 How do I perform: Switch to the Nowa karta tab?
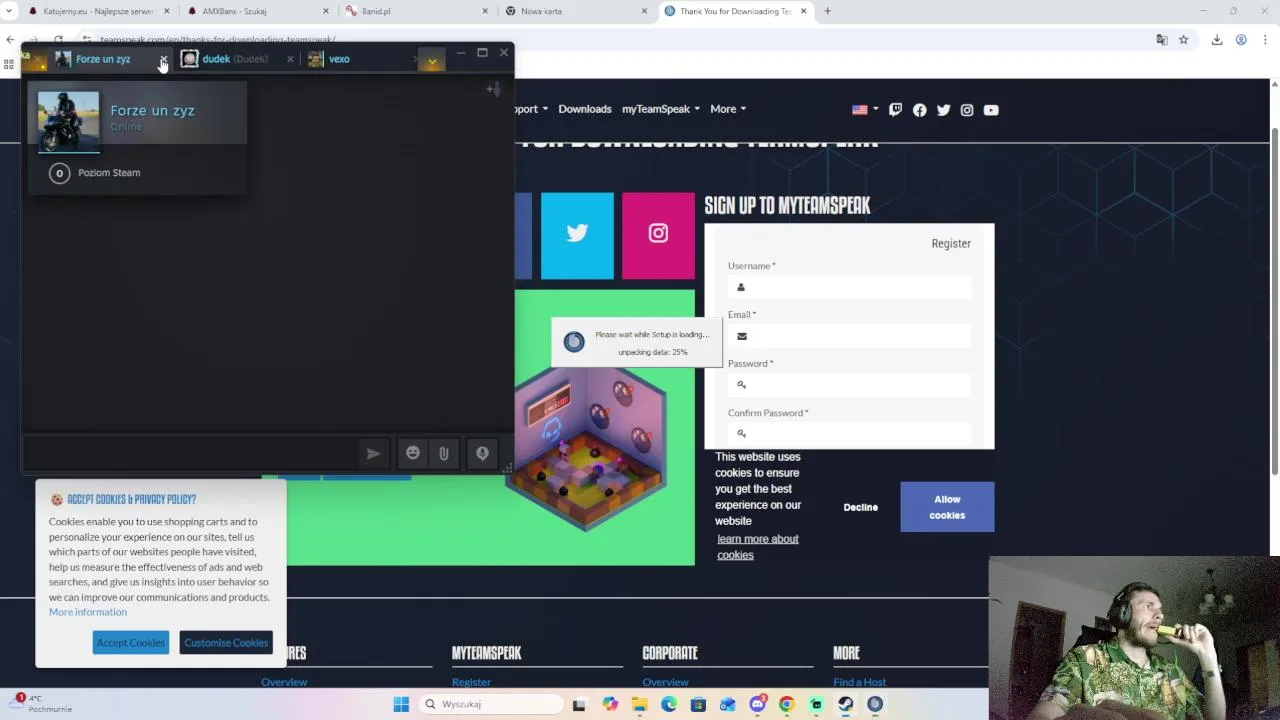(x=575, y=11)
